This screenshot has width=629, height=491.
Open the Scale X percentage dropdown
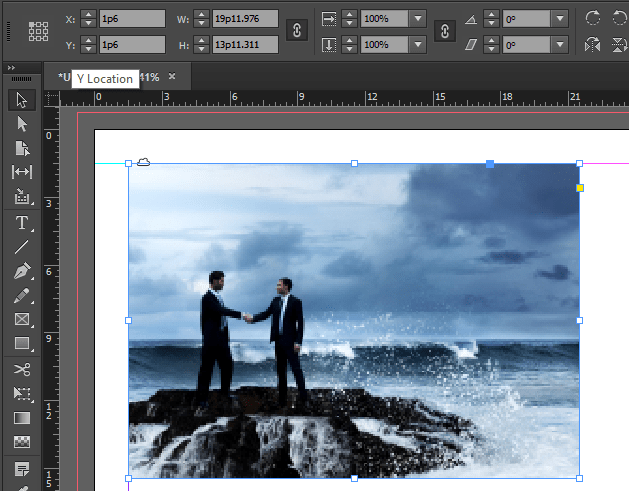pyautogui.click(x=418, y=18)
